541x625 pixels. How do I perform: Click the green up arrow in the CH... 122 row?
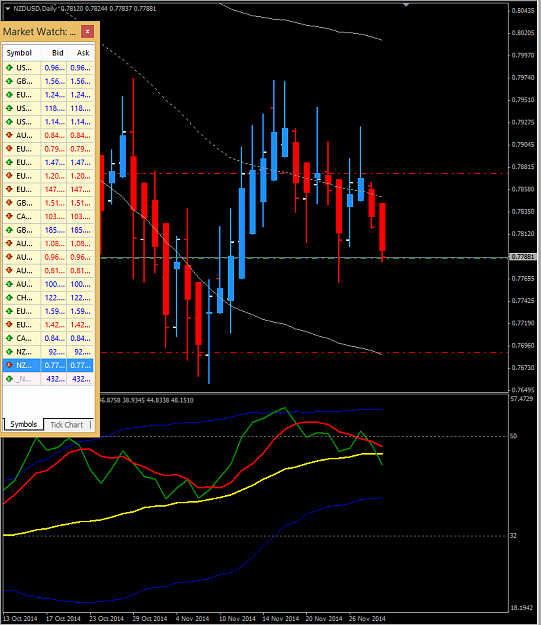9,298
